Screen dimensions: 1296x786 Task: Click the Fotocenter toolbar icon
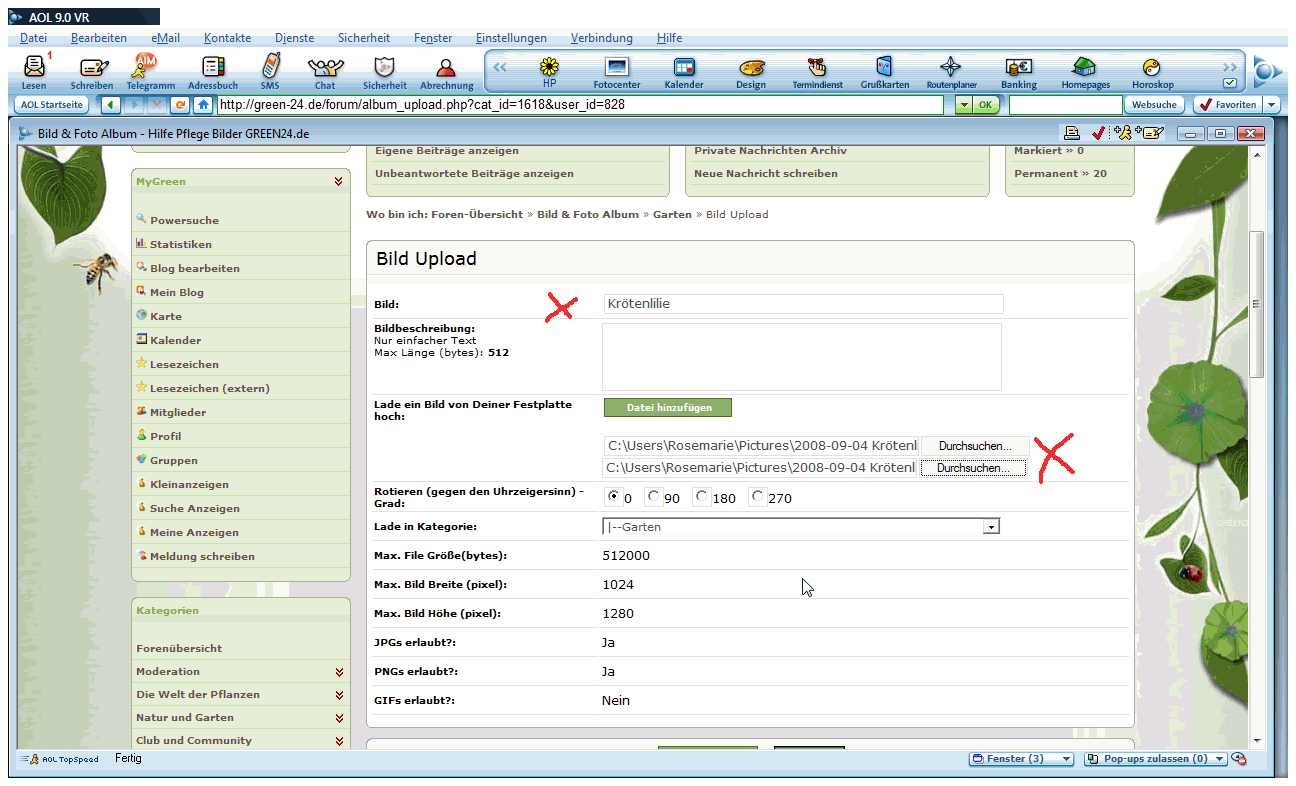(x=617, y=69)
